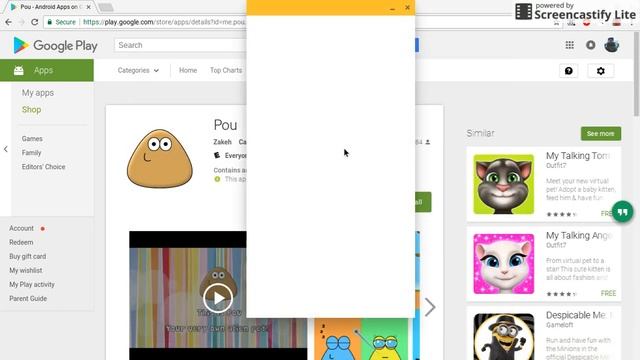This screenshot has height=360, width=640.
Task: Open My wishlist link
Action: click(x=26, y=270)
